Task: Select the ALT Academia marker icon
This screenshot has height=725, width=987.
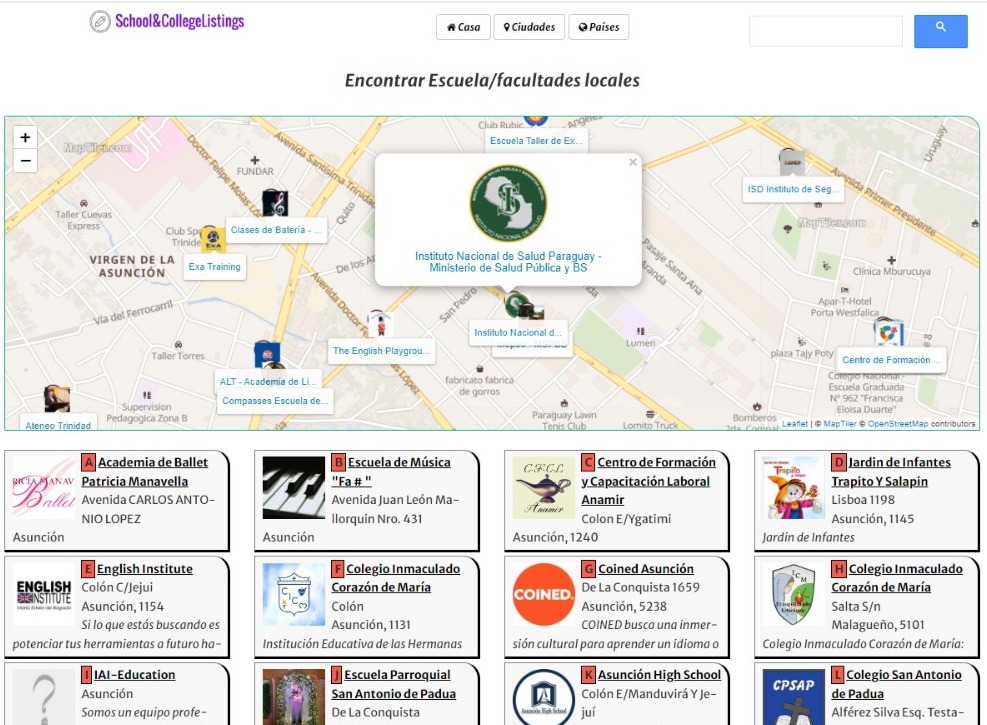Action: (x=267, y=355)
